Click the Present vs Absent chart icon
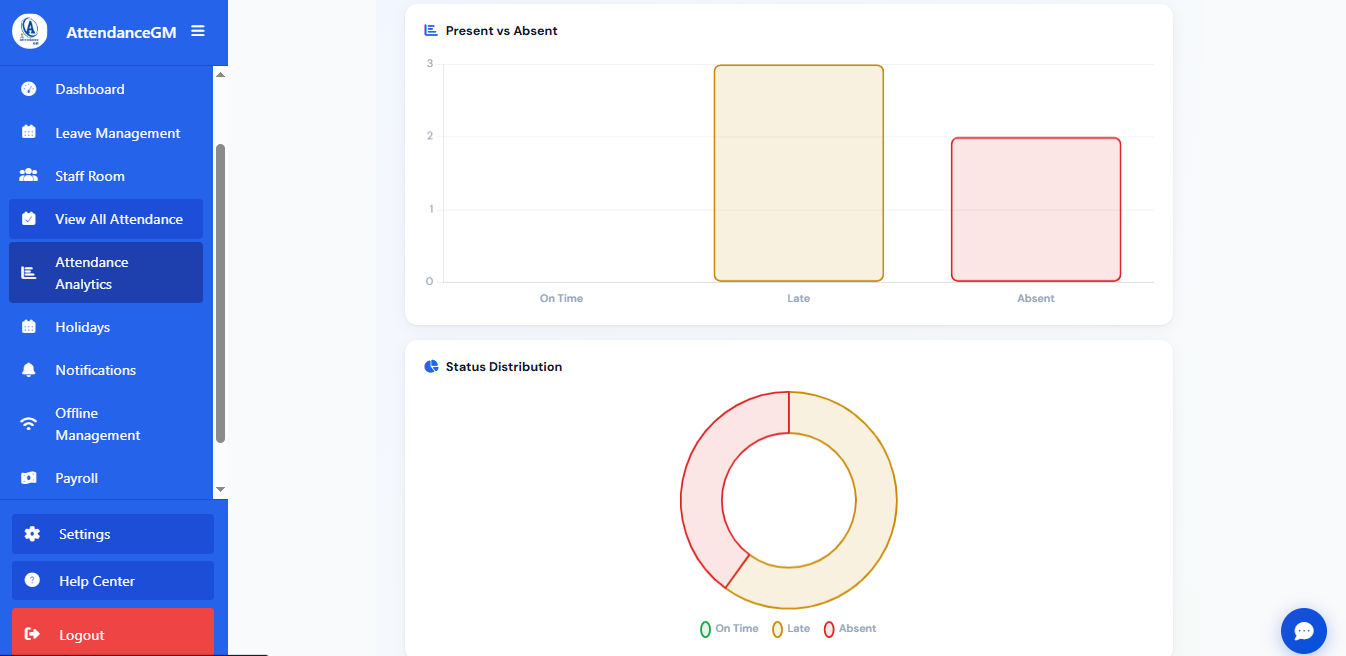The width and height of the screenshot is (1346, 656). coord(431,30)
